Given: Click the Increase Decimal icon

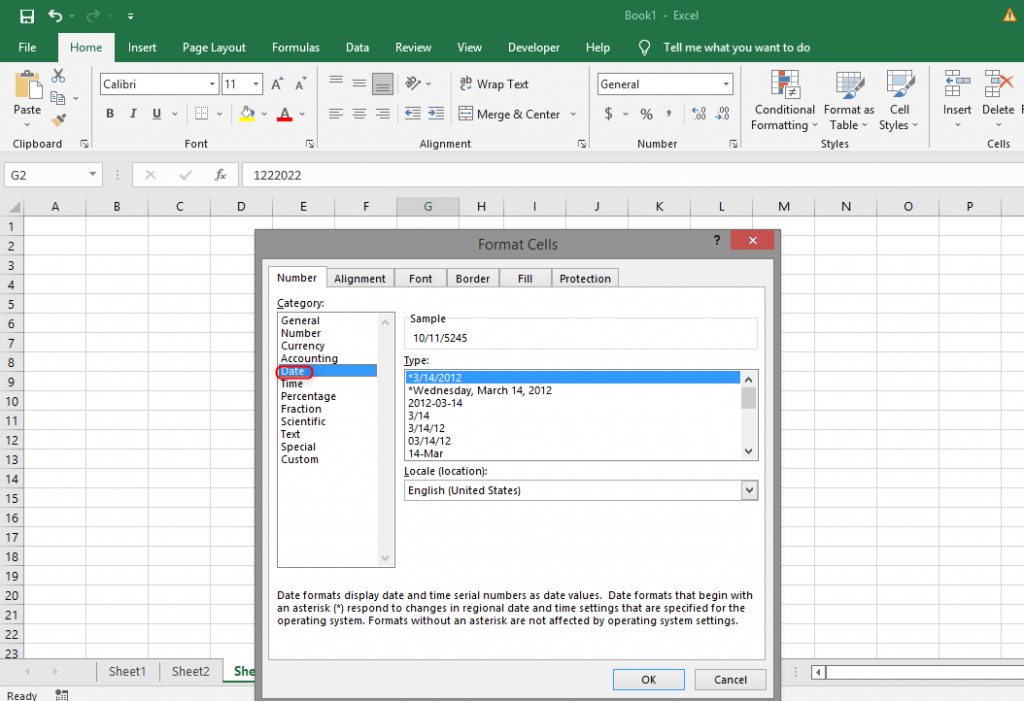Looking at the screenshot, I should point(699,114).
